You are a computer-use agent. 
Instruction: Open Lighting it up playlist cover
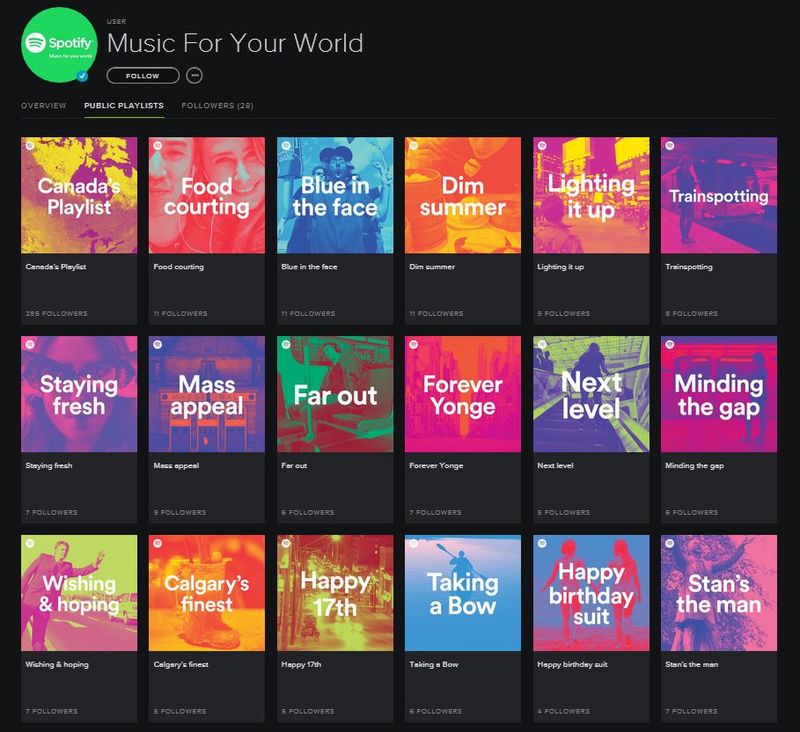click(591, 195)
